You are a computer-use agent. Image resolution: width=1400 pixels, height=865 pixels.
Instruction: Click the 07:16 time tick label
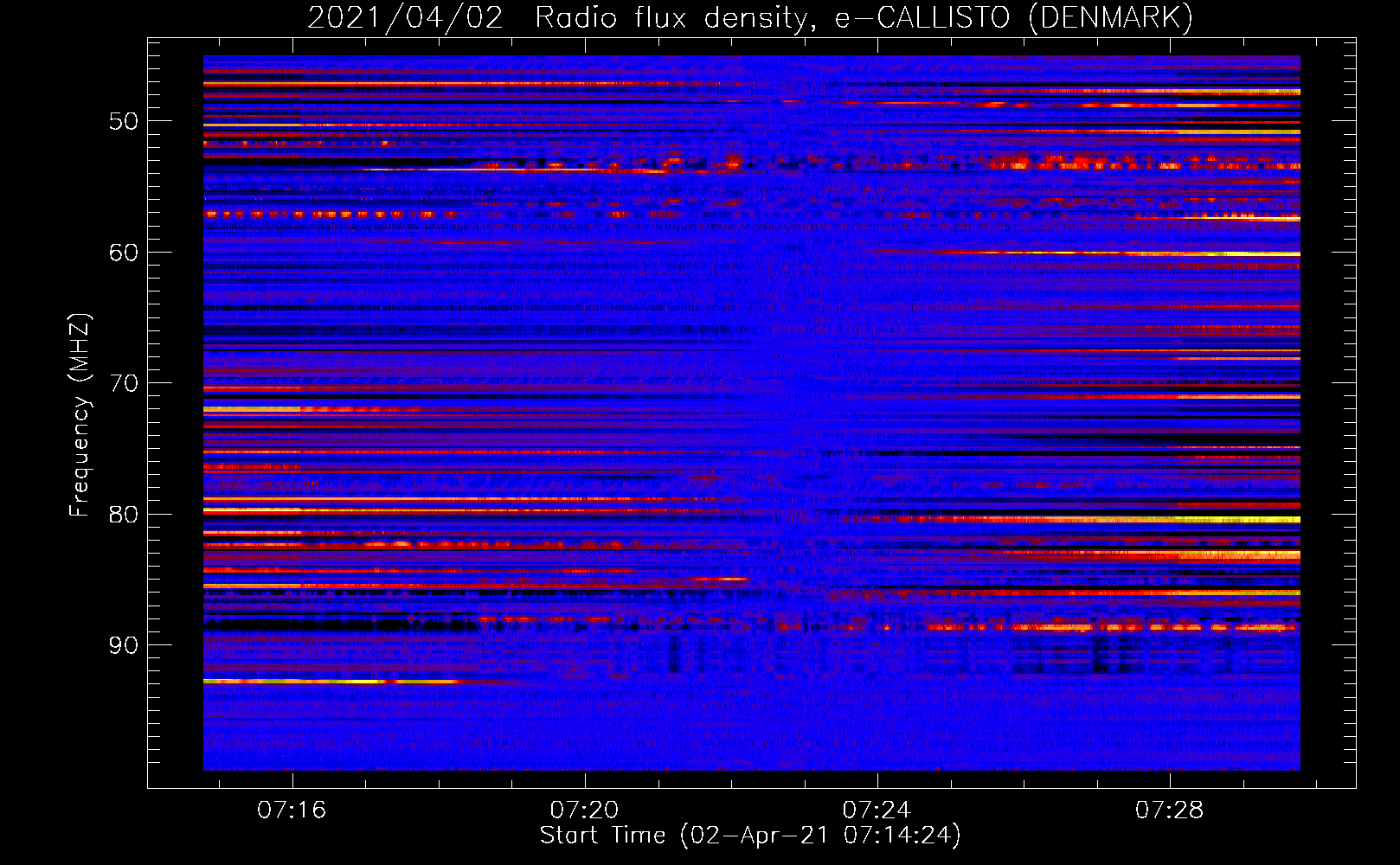(292, 810)
